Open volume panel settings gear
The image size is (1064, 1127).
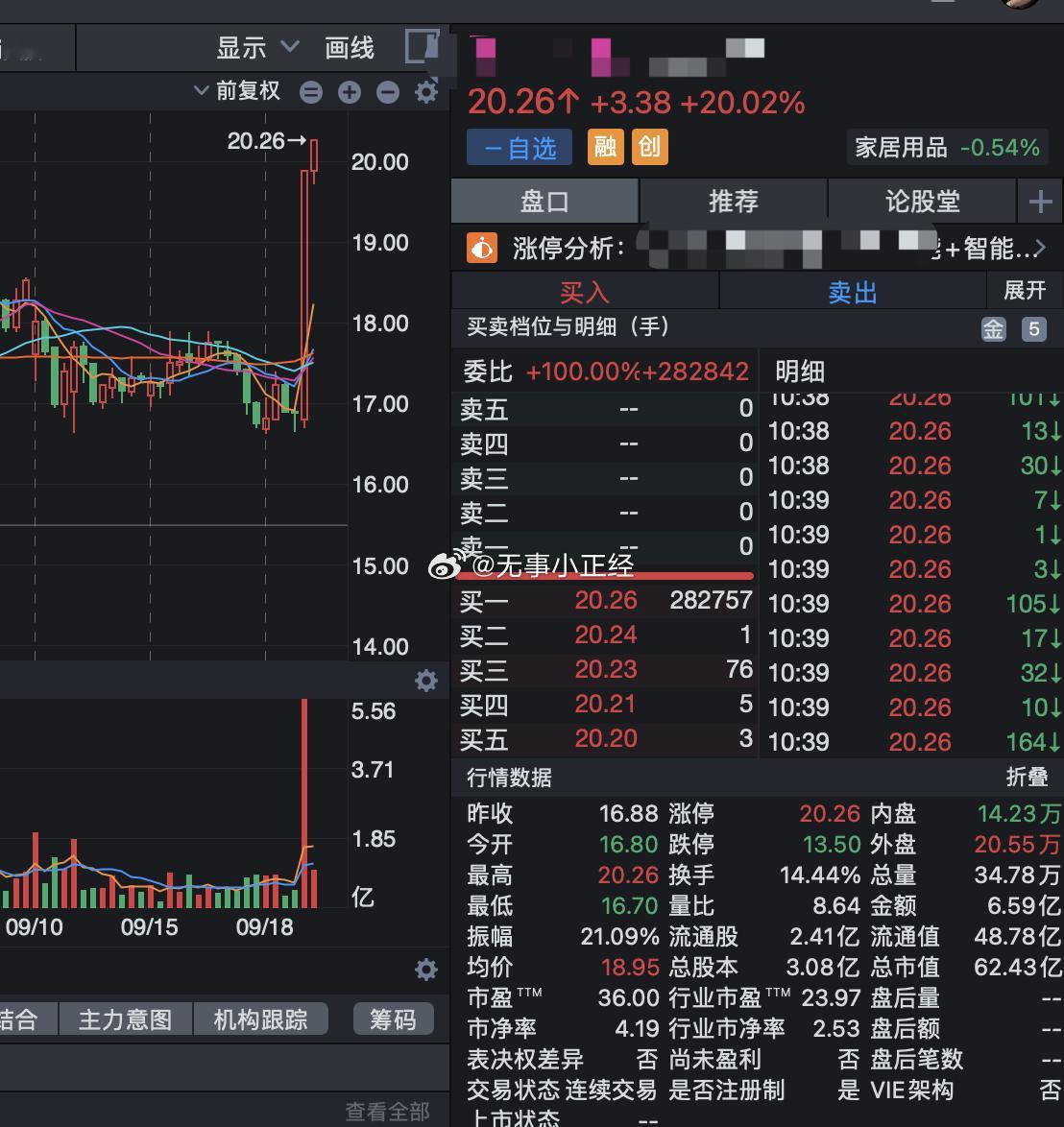click(426, 681)
